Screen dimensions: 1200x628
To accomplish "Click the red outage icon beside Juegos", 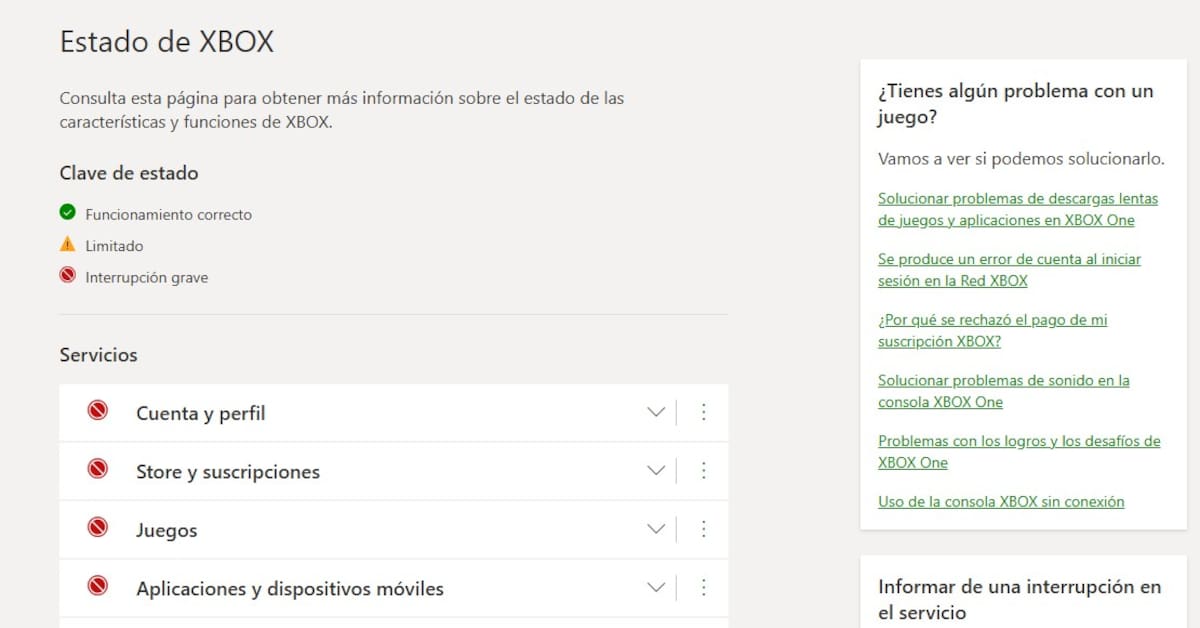I will coord(97,527).
